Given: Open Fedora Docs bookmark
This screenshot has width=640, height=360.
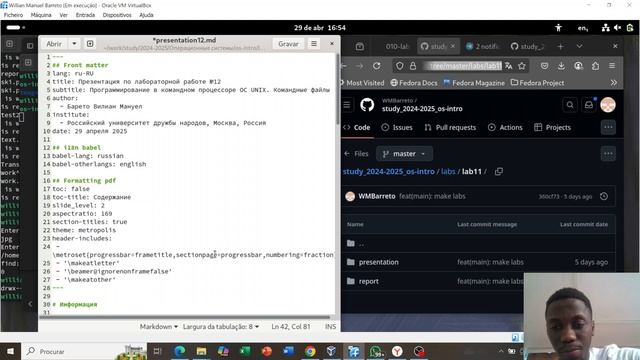Looking at the screenshot, I should coord(414,82).
